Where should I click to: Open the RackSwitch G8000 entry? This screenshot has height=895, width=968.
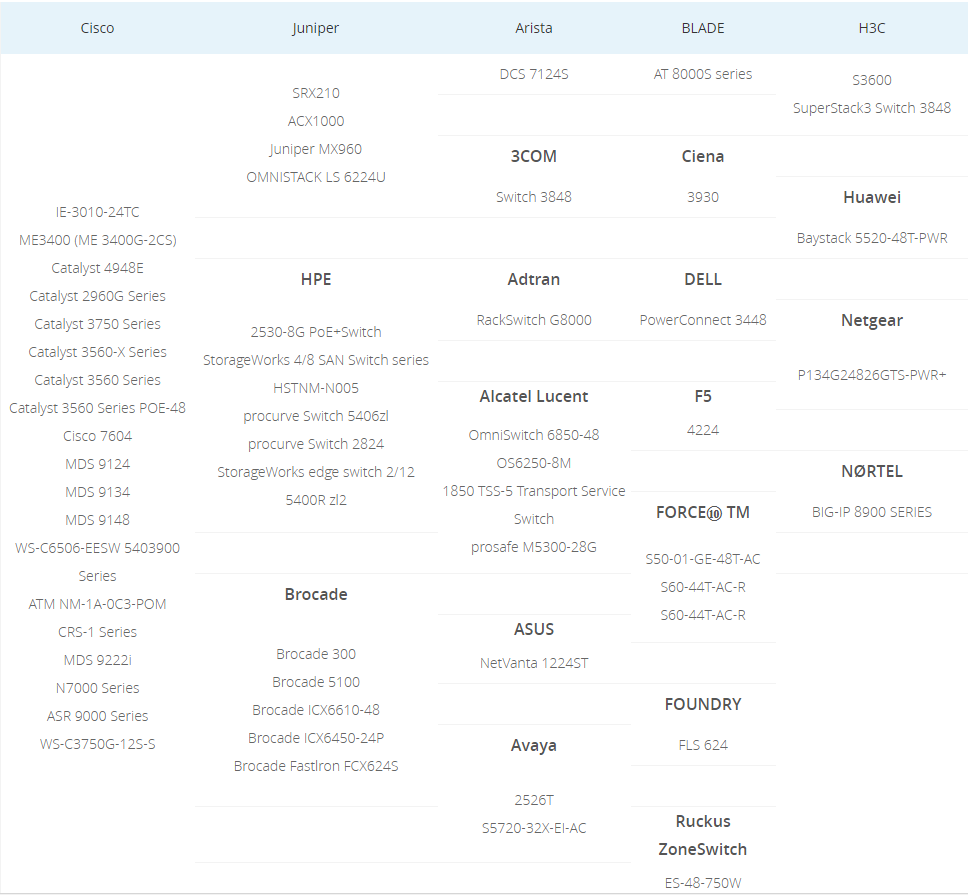click(533, 320)
